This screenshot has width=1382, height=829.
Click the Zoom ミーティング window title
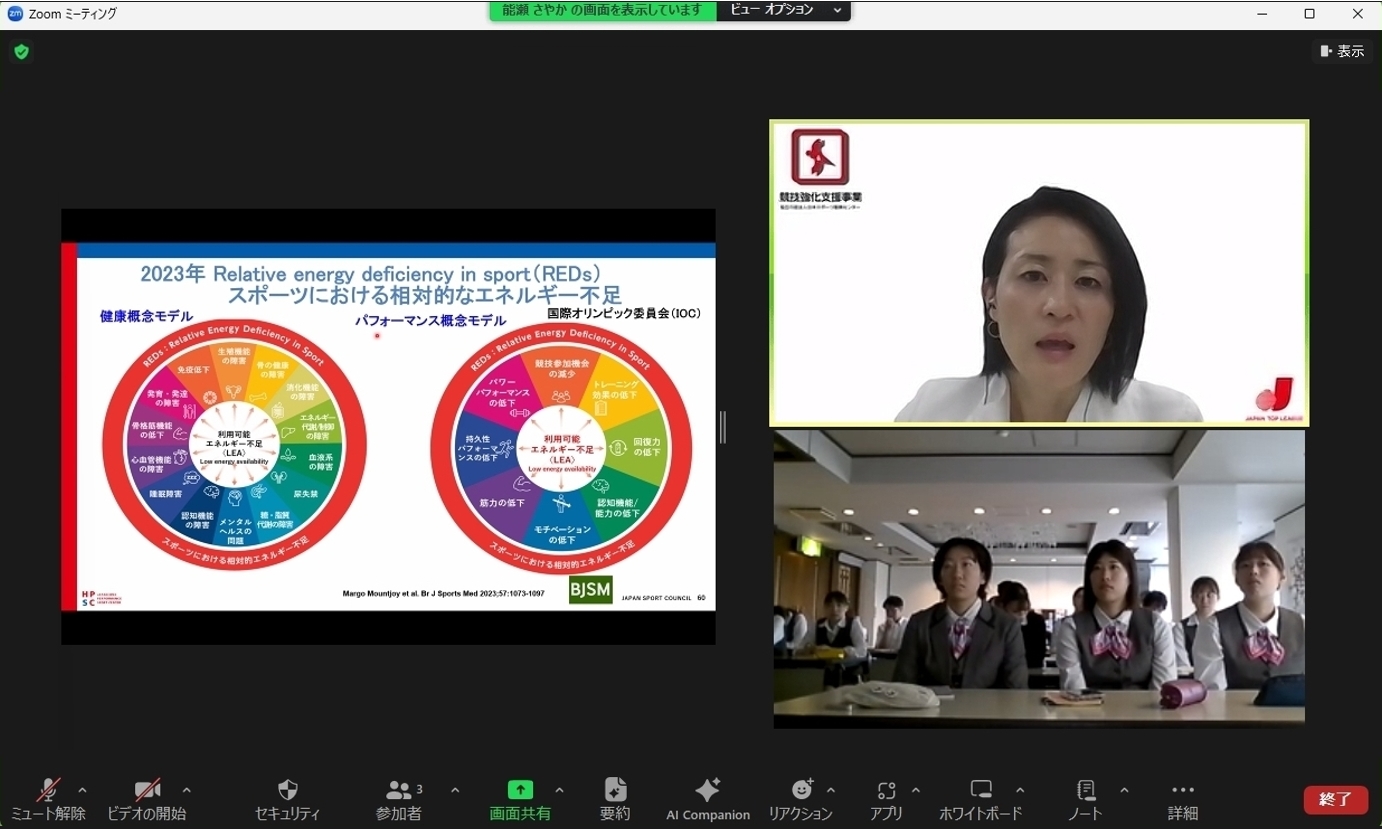pos(73,14)
